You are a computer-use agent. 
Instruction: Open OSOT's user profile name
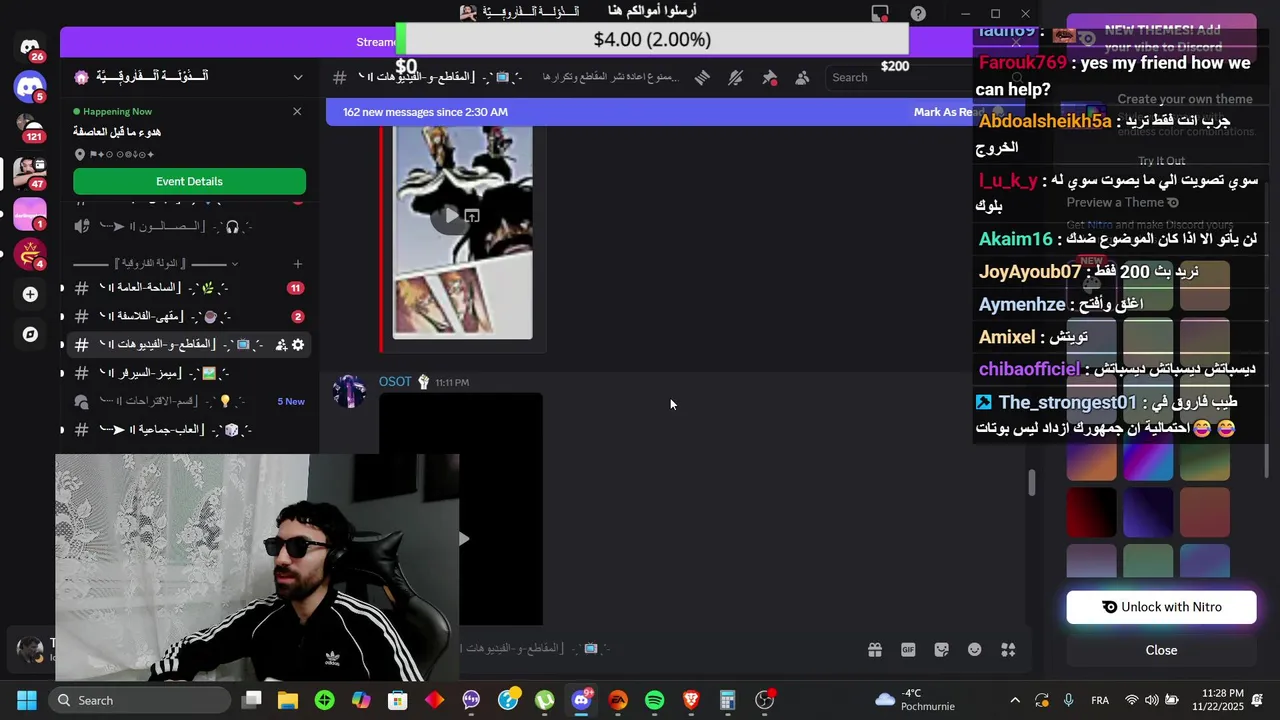point(395,382)
